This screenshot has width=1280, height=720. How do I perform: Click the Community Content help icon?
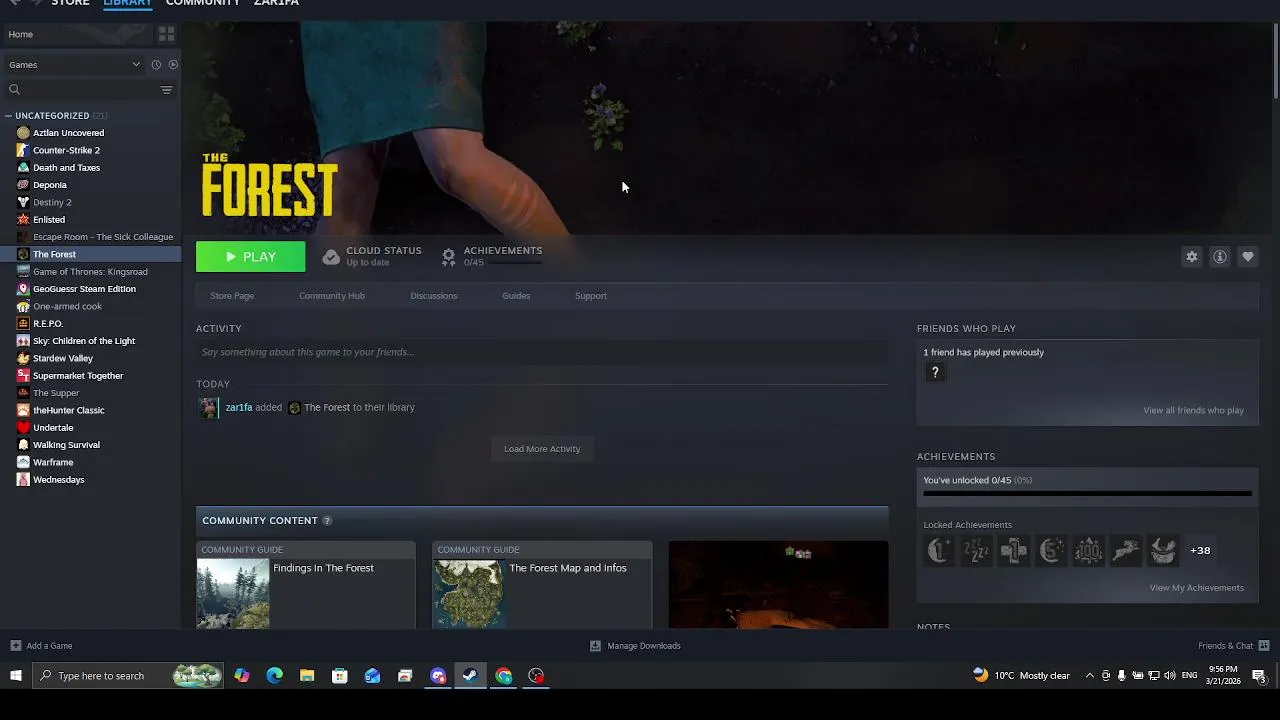[327, 521]
